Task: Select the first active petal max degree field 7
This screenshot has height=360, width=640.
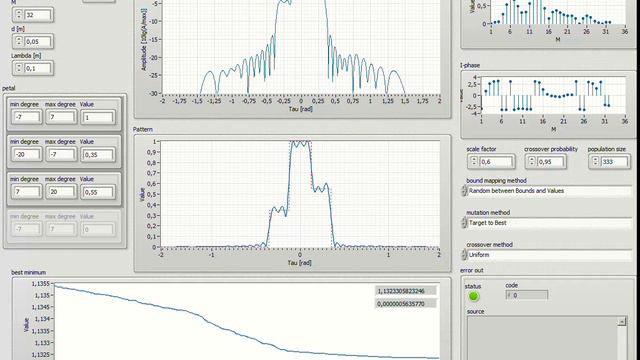Action: [61, 118]
